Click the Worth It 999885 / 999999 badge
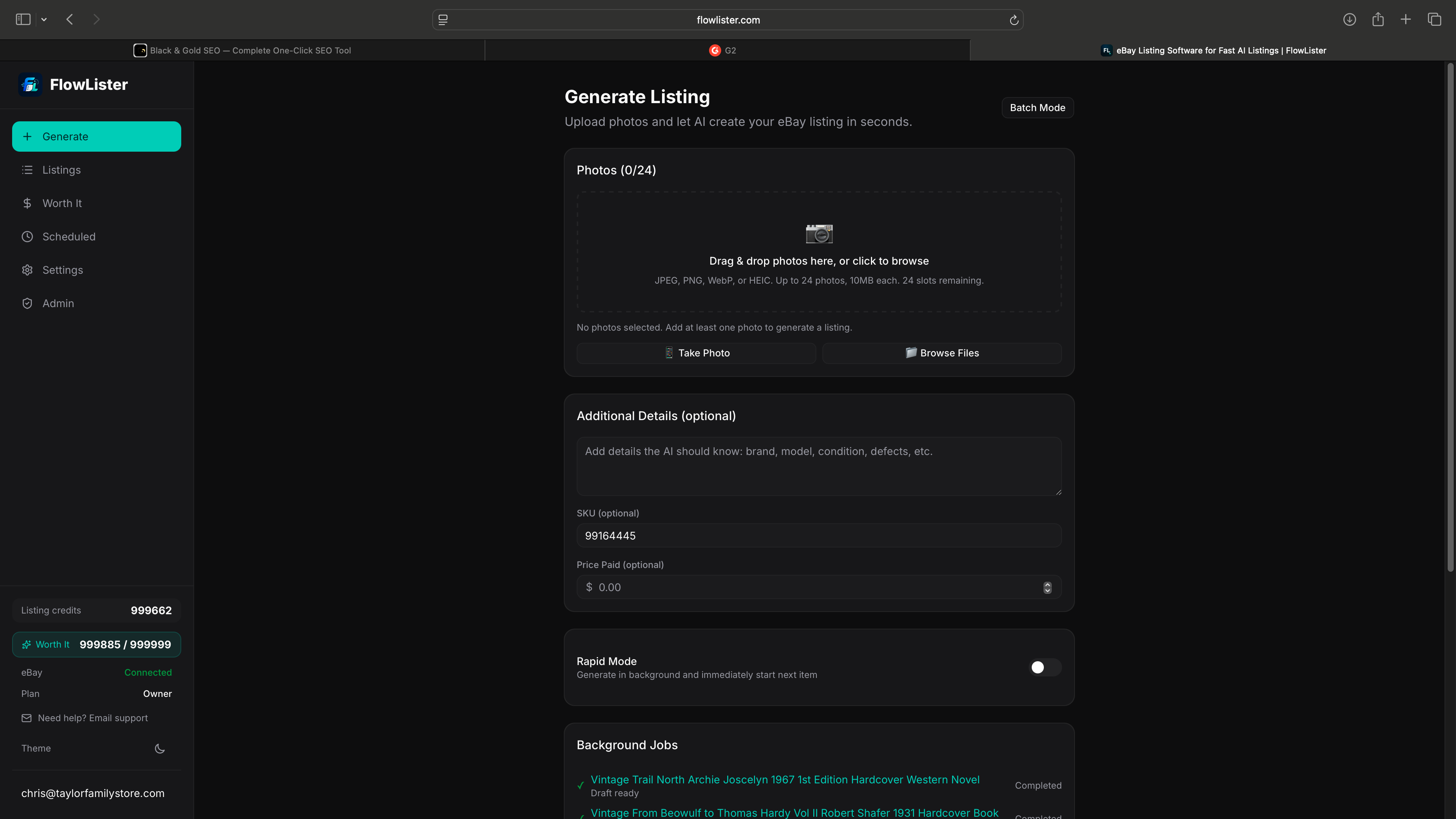Screen dimensions: 1456x819 point(97,645)
